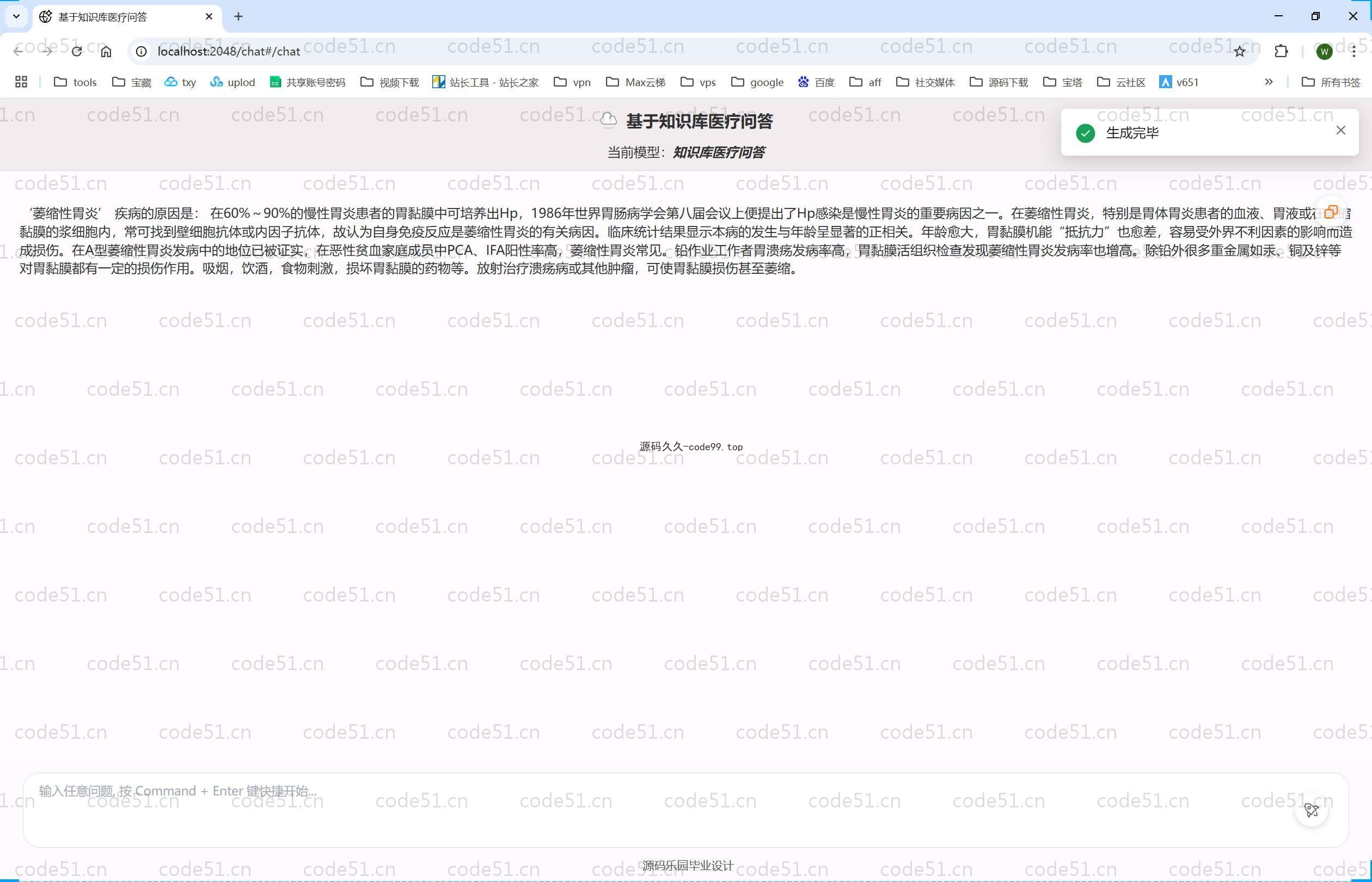Open the vpn bookmark folder
This screenshot has width=1372, height=882.
572,82
